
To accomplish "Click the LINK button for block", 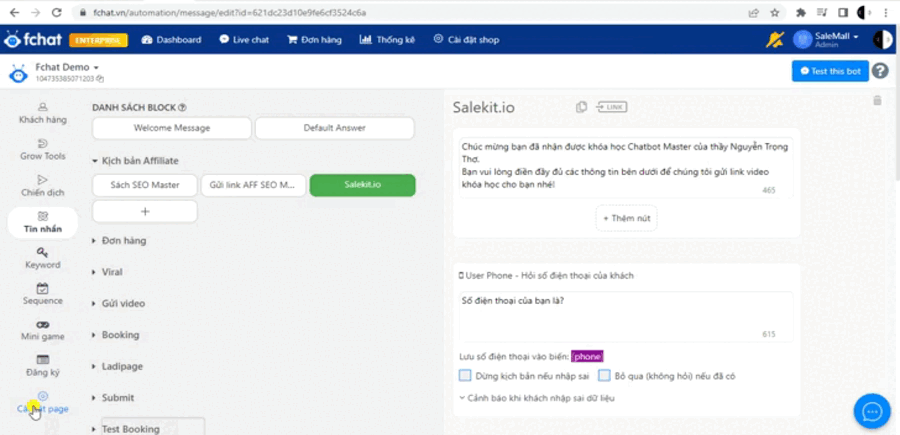I will pyautogui.click(x=612, y=107).
